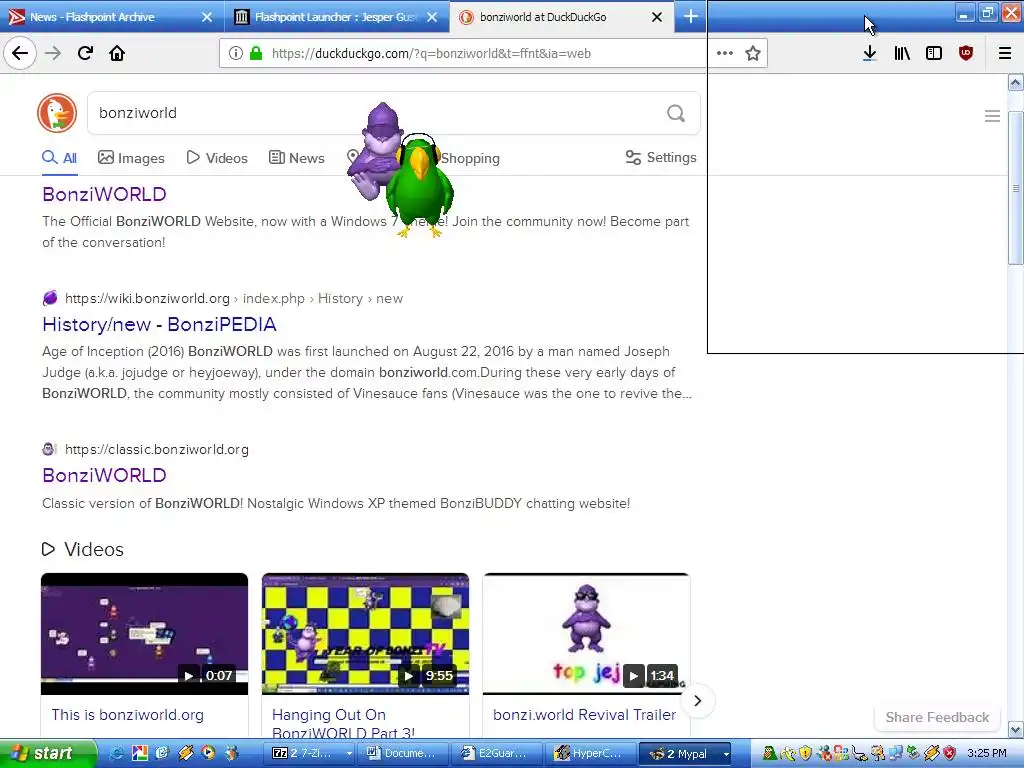Open the classic BonziWORLD result title

click(x=104, y=475)
